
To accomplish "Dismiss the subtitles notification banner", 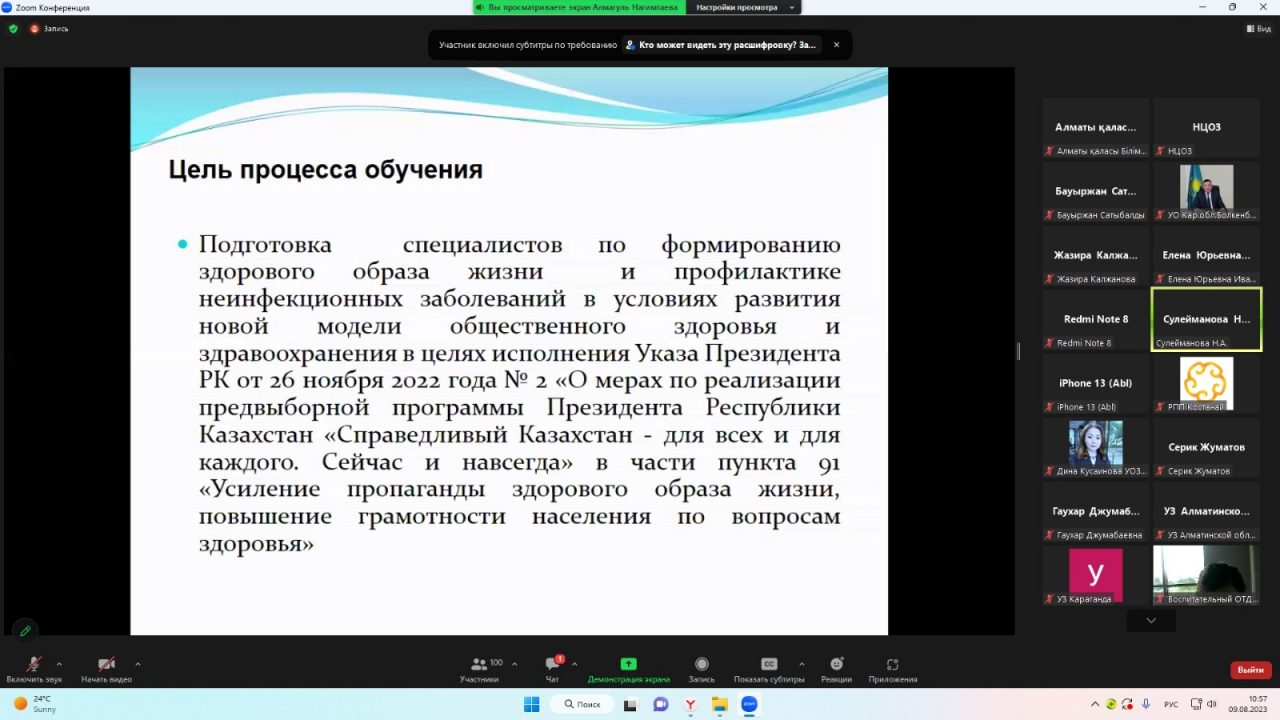I will 836,45.
